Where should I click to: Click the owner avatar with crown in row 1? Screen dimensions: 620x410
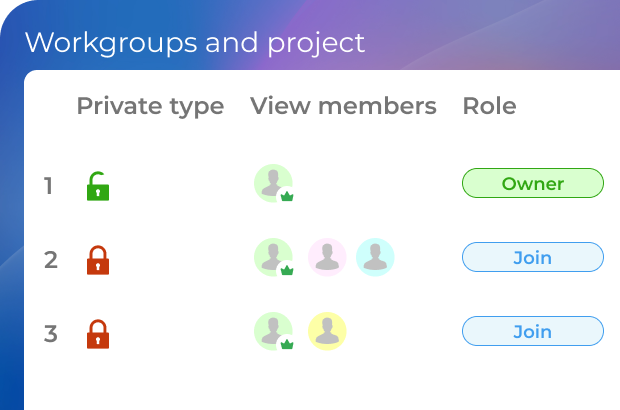pos(273,183)
